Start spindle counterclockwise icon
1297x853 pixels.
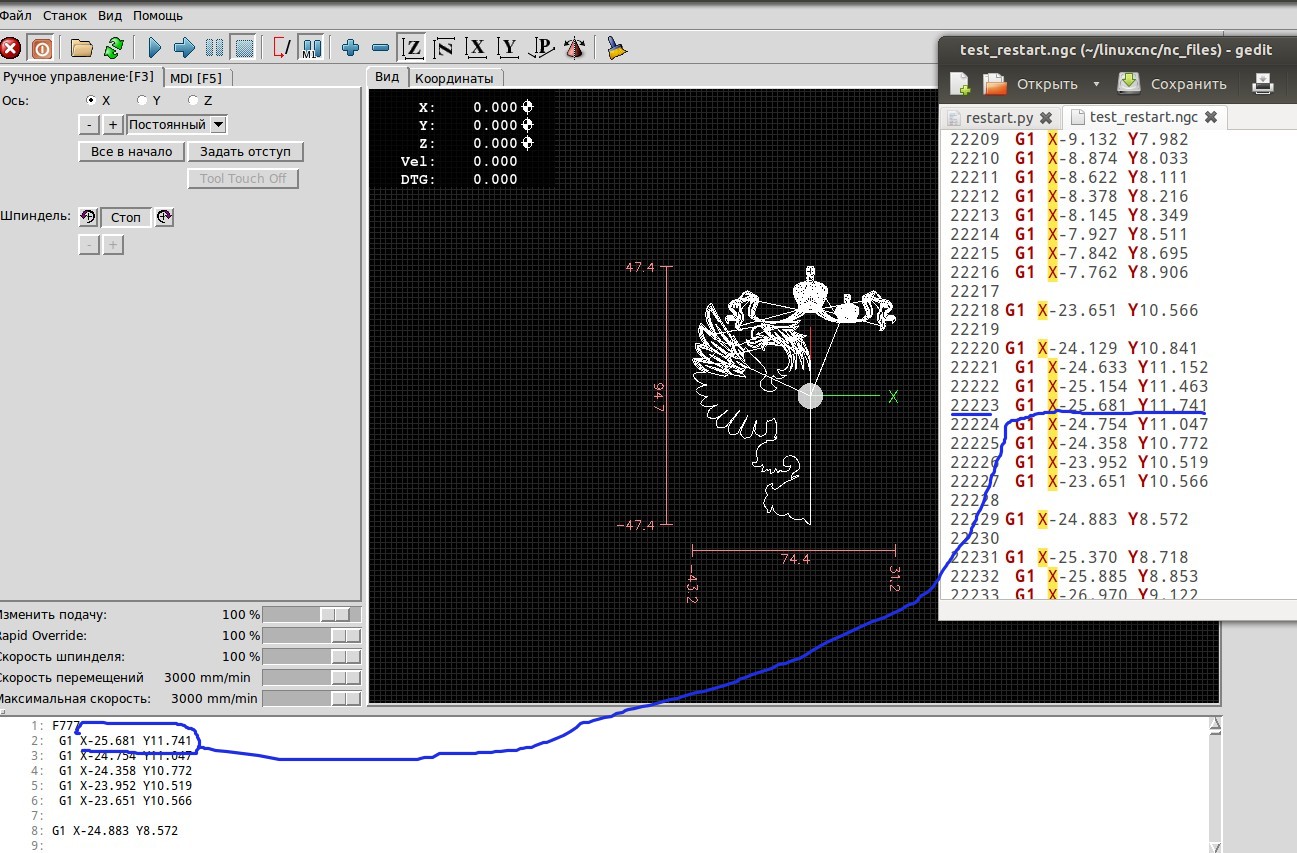[88, 217]
